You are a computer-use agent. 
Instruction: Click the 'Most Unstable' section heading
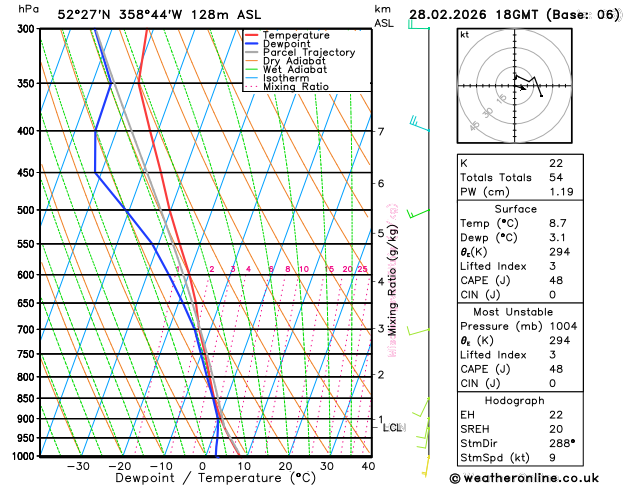point(513,312)
